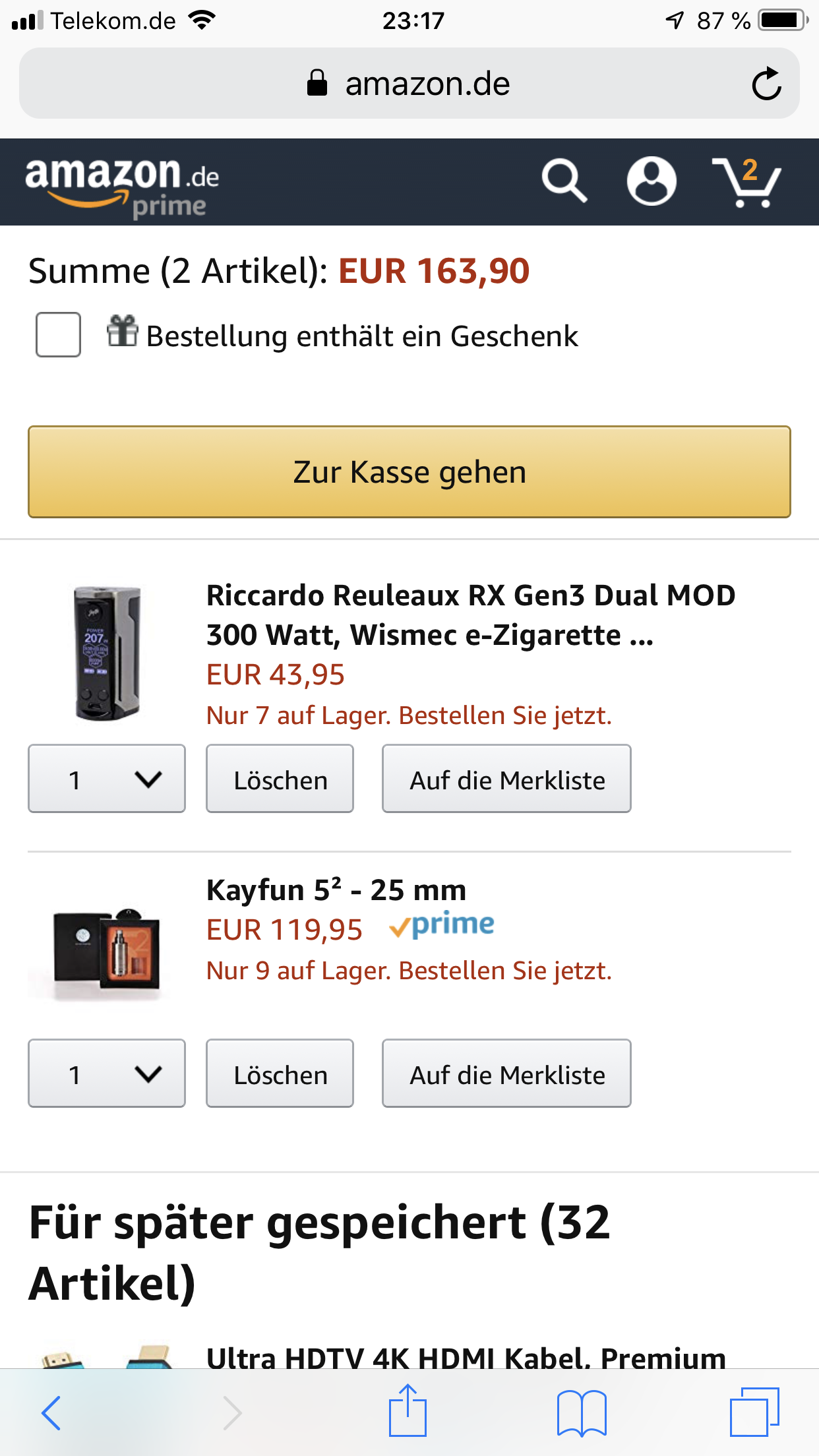This screenshot has height=1456, width=819.
Task: Tap the amazon.de address bar
Action: pos(409,84)
